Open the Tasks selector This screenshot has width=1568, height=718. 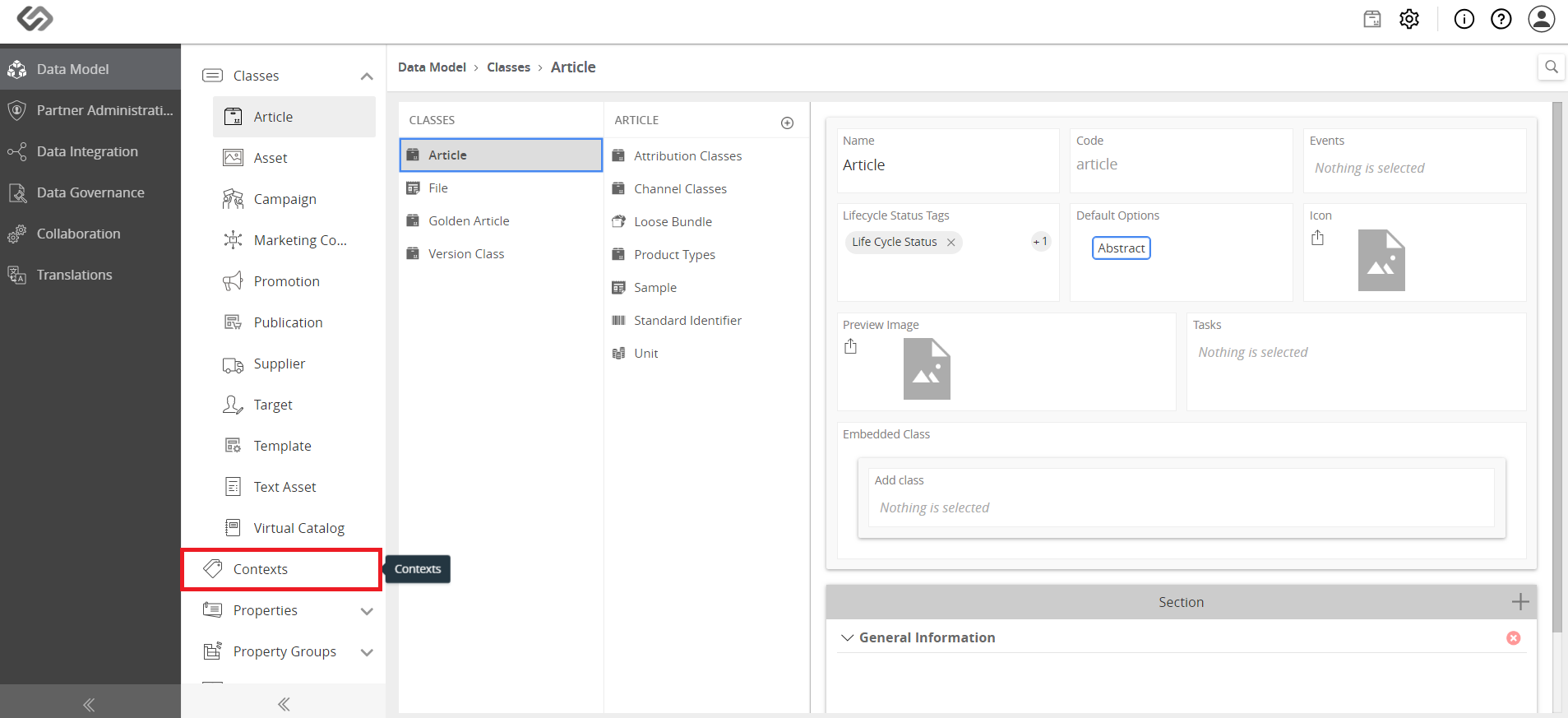1357,362
